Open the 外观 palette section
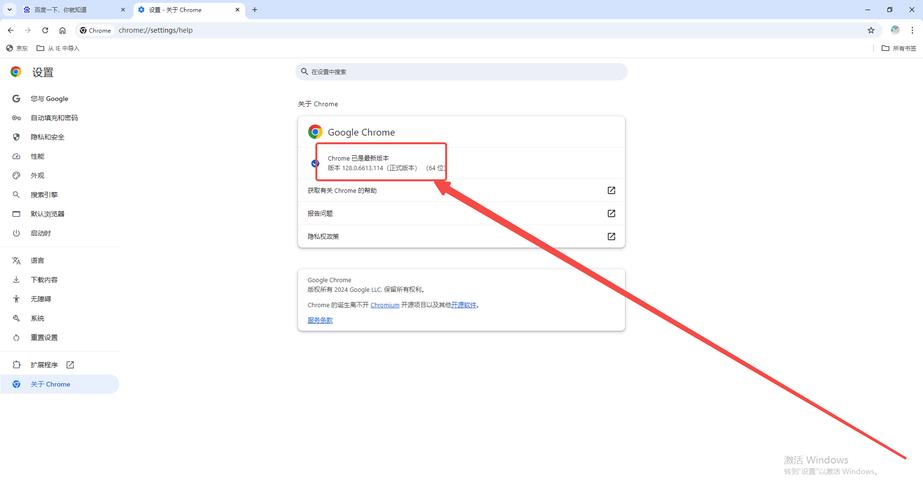 pyautogui.click(x=59, y=176)
